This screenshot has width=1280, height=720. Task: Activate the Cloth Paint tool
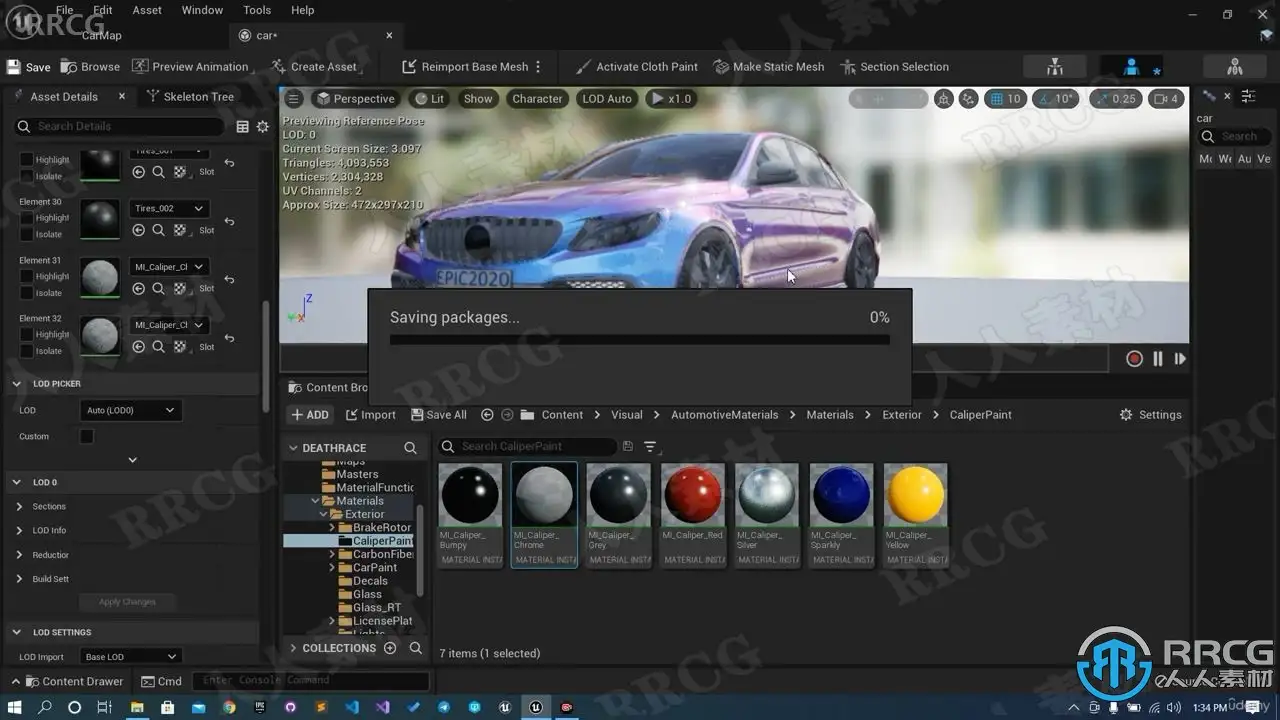(x=636, y=67)
